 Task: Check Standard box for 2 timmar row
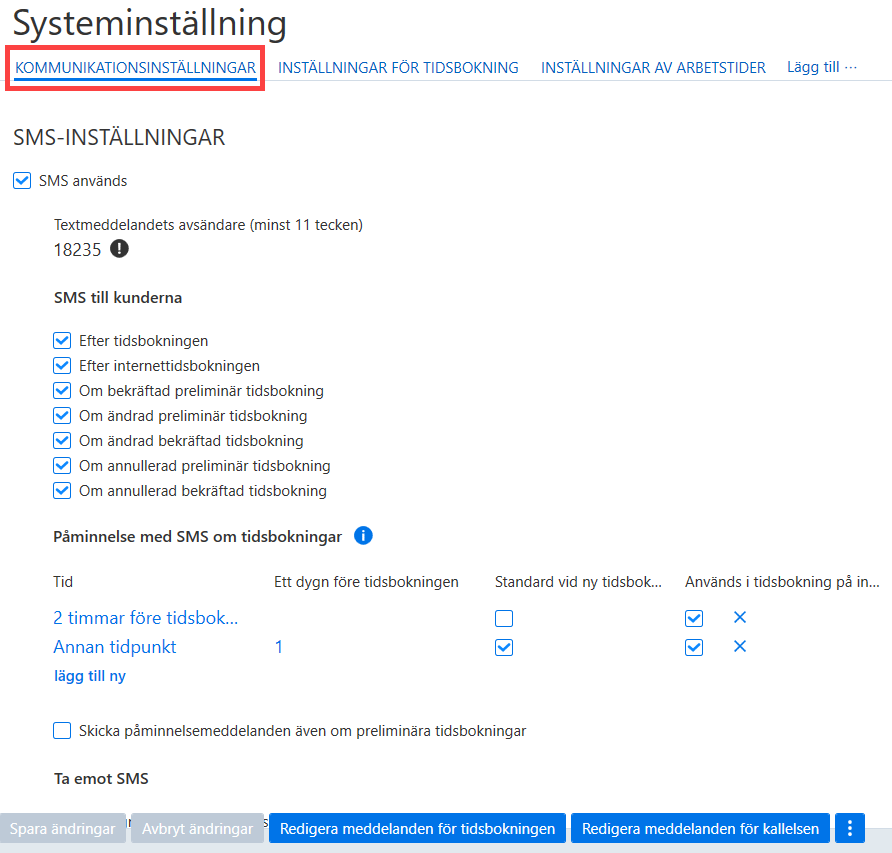[x=504, y=619]
